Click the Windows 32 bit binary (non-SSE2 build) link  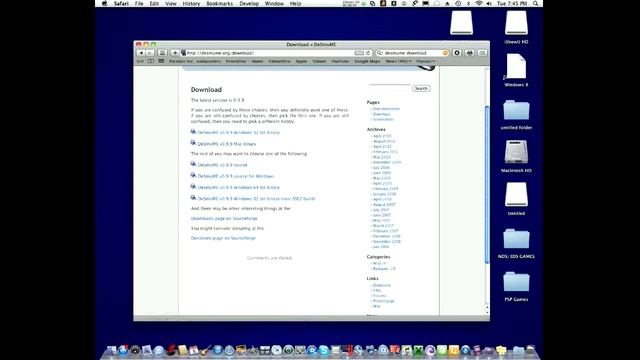point(256,199)
